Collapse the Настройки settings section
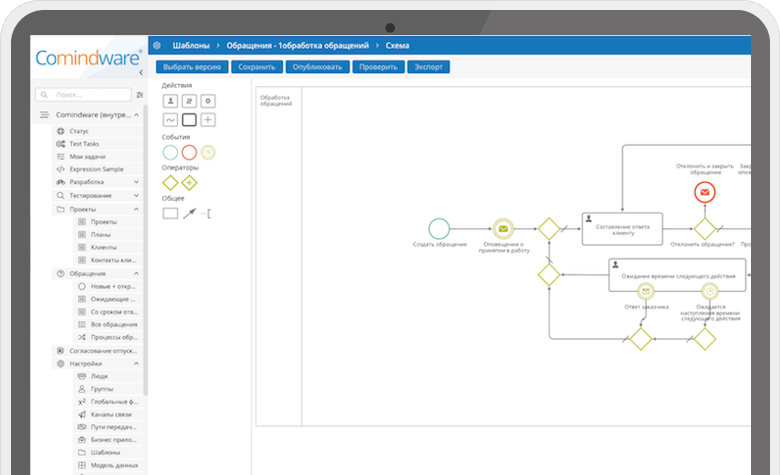Screen dimensions: 780x475 (x=136, y=364)
